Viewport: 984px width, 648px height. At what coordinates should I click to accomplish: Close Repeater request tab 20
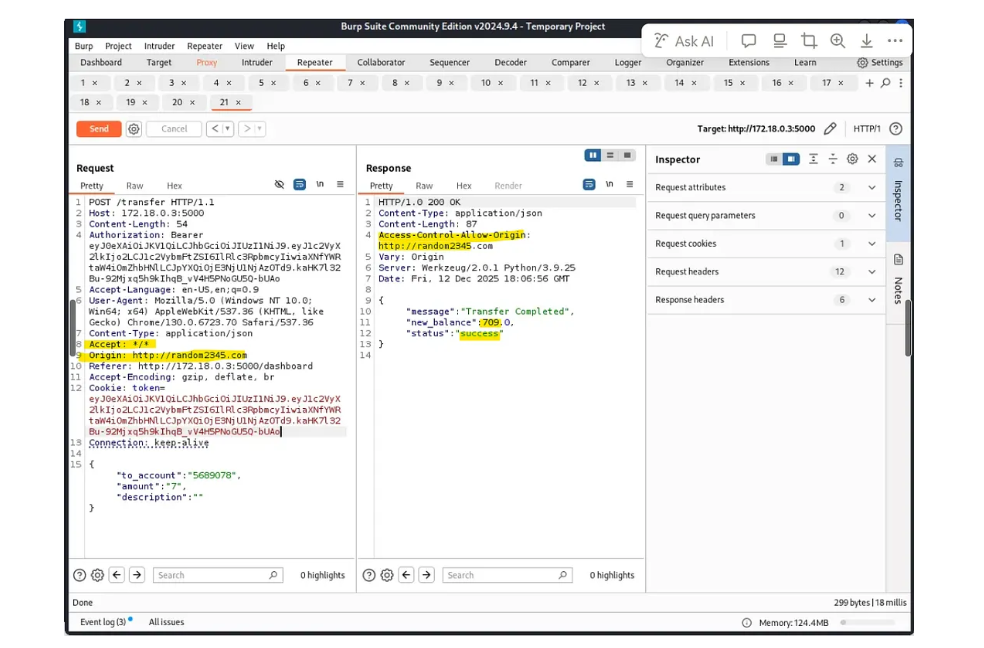click(192, 102)
